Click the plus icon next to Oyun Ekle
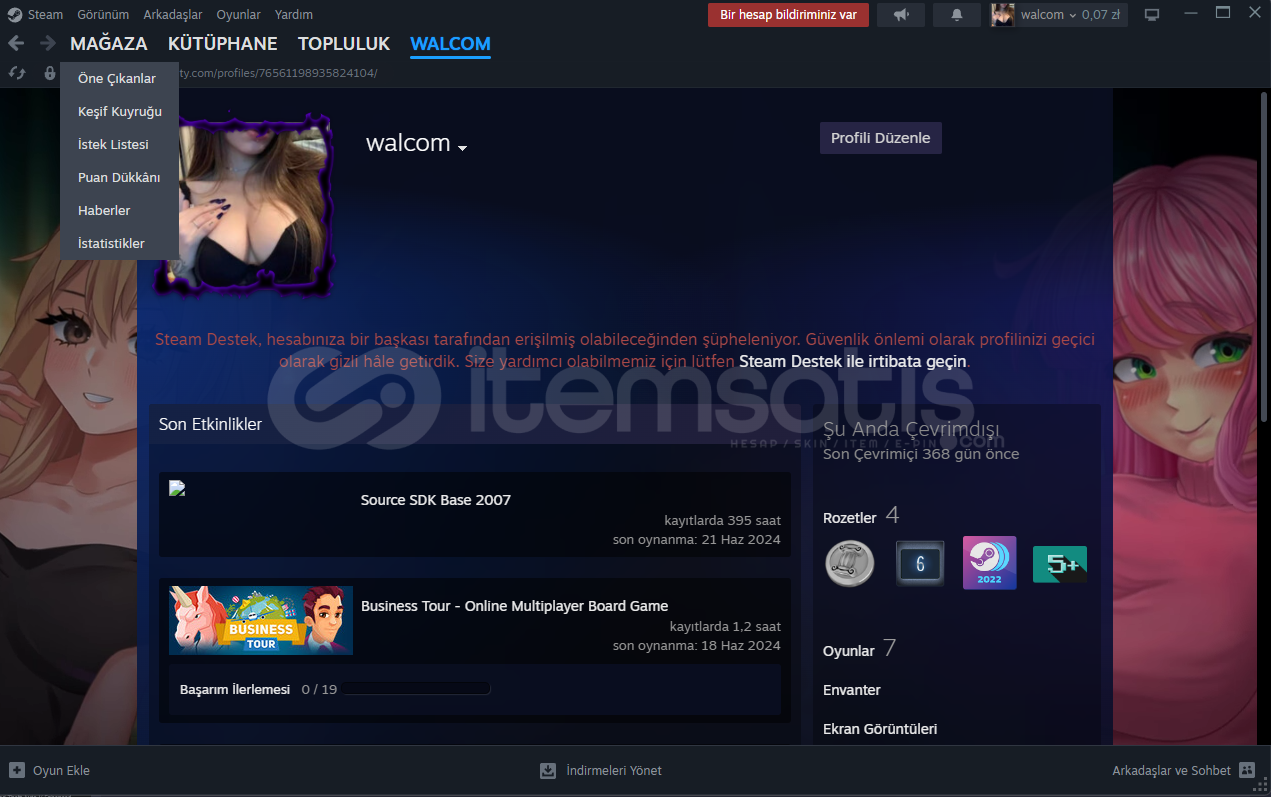 pos(17,770)
